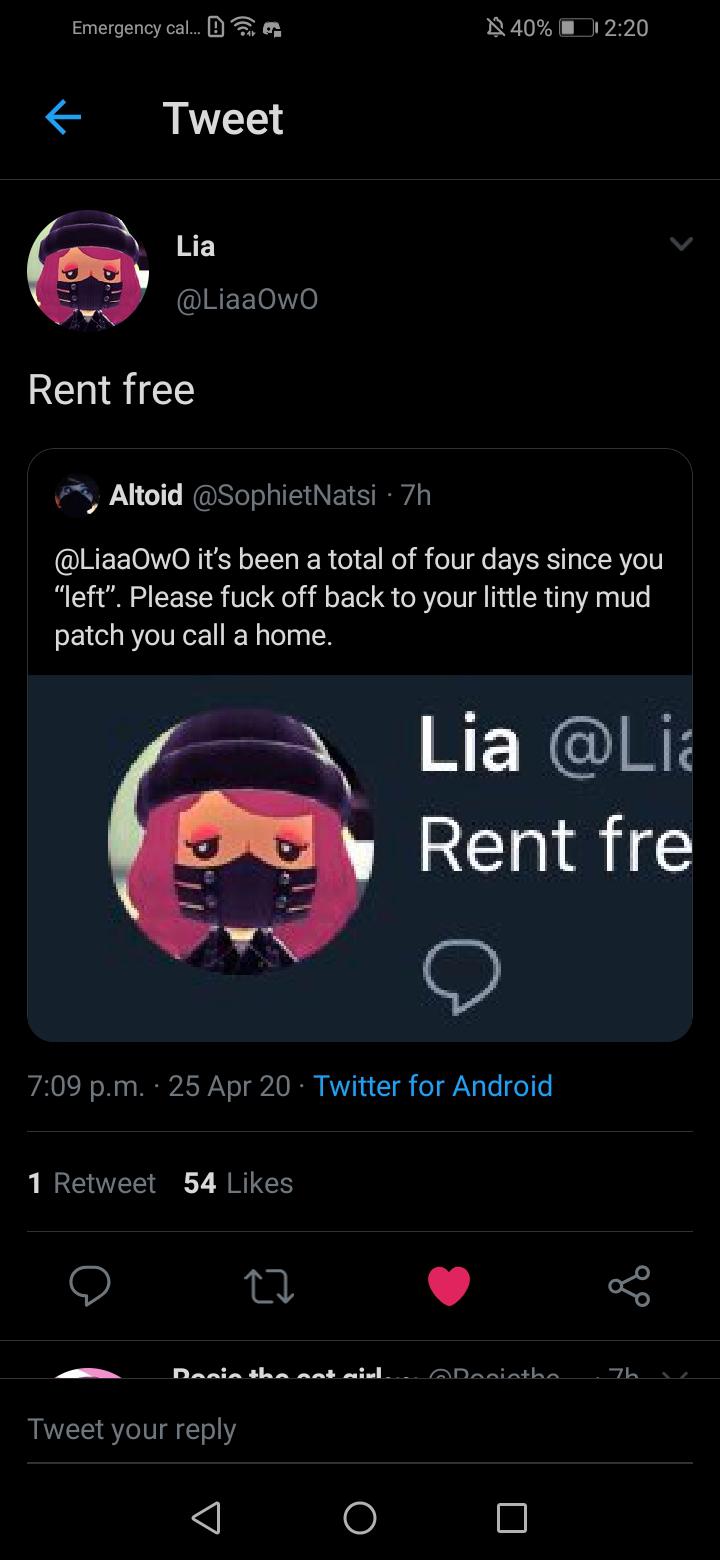Unlike the tweet using the red heart
The height and width of the screenshot is (1560, 720).
(x=449, y=1287)
